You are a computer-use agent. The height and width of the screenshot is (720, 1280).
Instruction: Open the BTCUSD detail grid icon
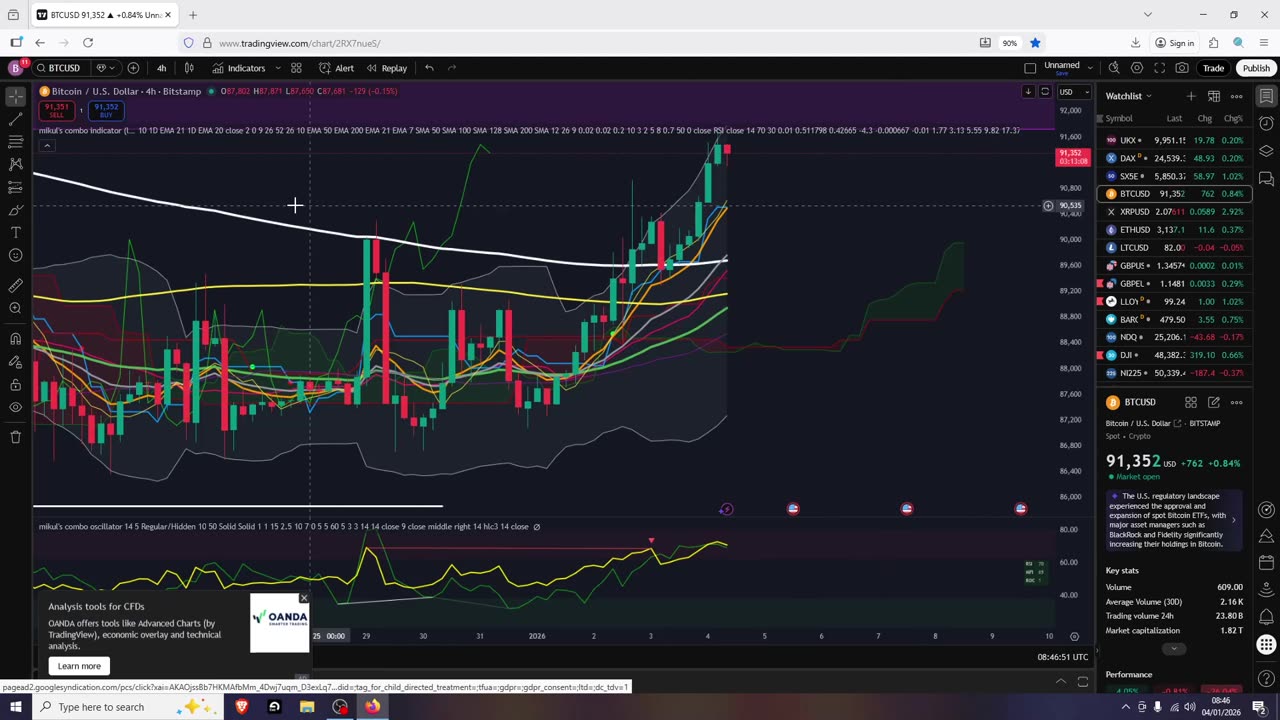tap(1191, 402)
